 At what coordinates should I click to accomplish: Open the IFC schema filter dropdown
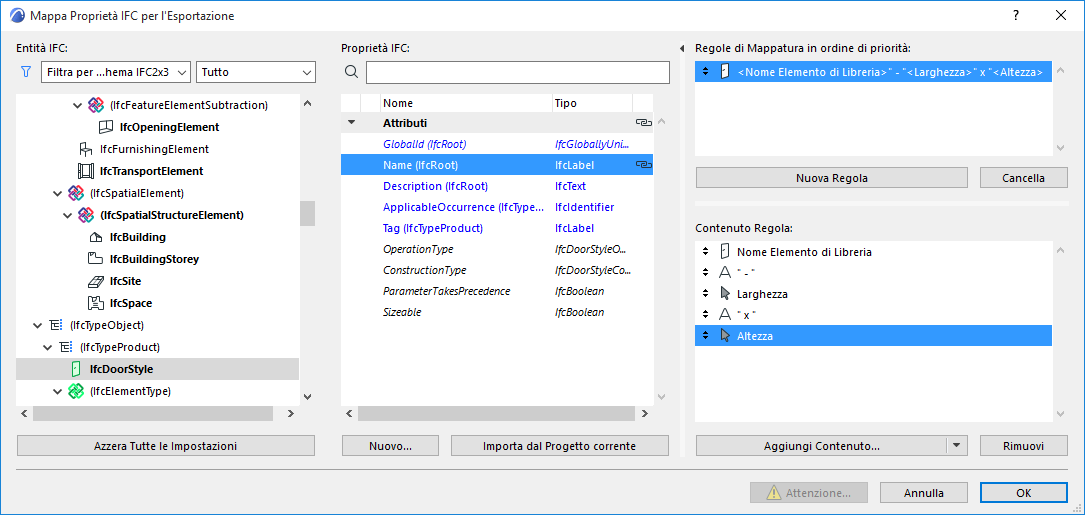[118, 72]
